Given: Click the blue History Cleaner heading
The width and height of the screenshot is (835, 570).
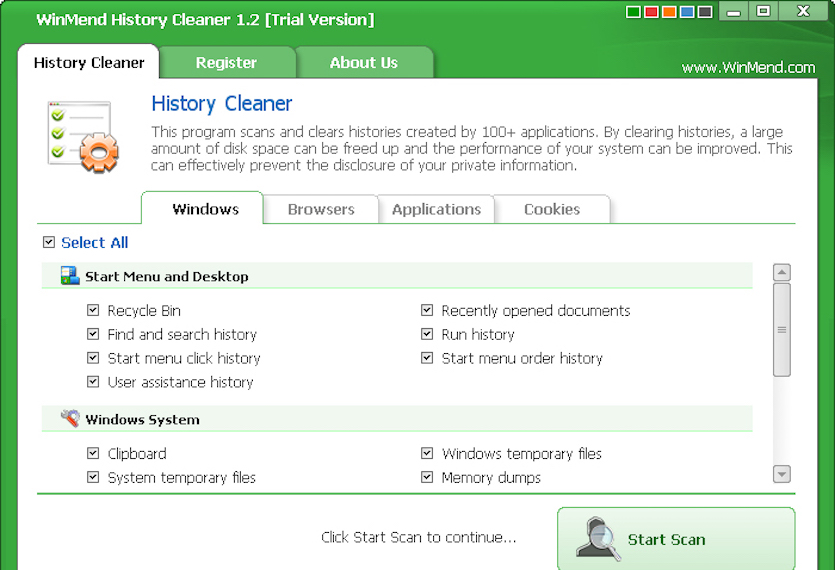Looking at the screenshot, I should coord(222,104).
